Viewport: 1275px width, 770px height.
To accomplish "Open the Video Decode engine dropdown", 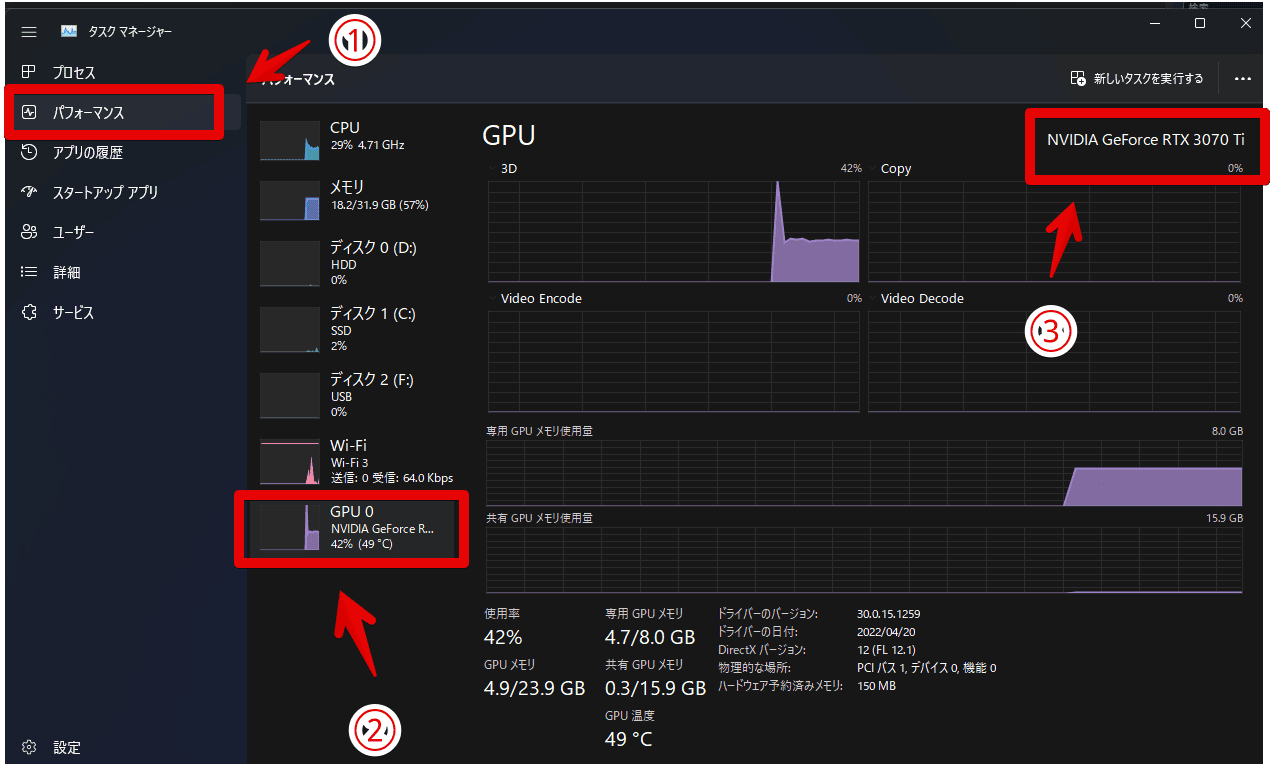I will pyautogui.click(x=915, y=298).
